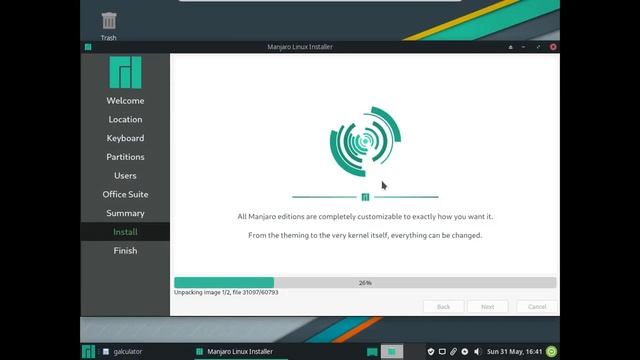The height and width of the screenshot is (360, 640).
Task: Select the Partitions step in the sidebar
Action: [125, 157]
